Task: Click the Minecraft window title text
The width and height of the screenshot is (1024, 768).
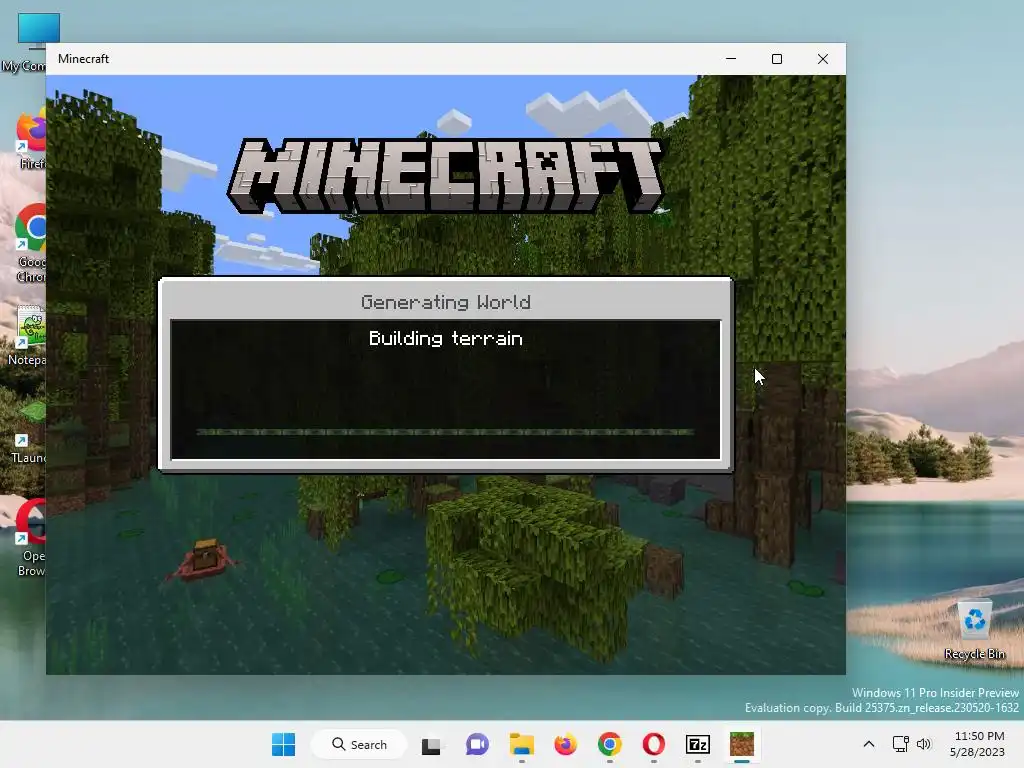Action: click(x=83, y=59)
